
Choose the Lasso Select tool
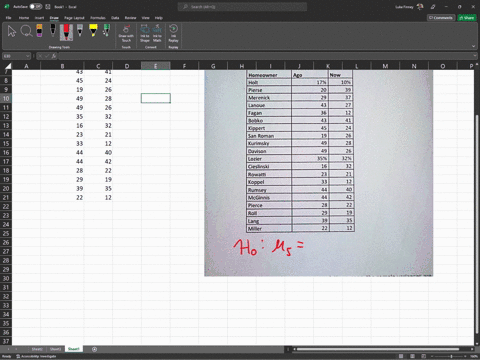(26, 31)
